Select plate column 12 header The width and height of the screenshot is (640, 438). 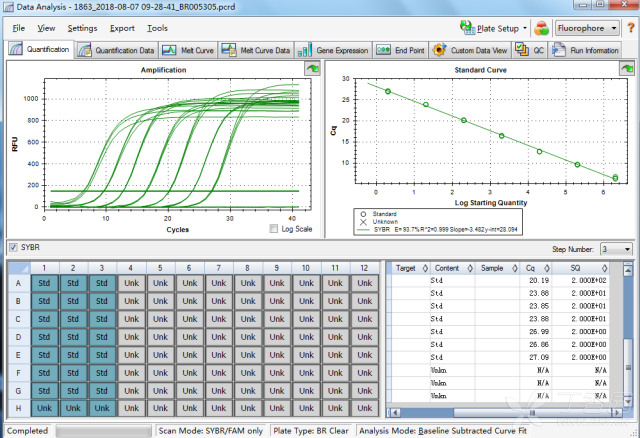(364, 268)
